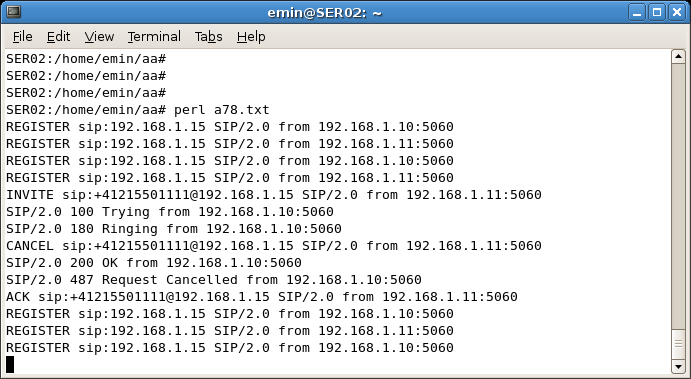Image resolution: width=691 pixels, height=379 pixels.
Task: Open the Help menu
Action: [x=251, y=37]
